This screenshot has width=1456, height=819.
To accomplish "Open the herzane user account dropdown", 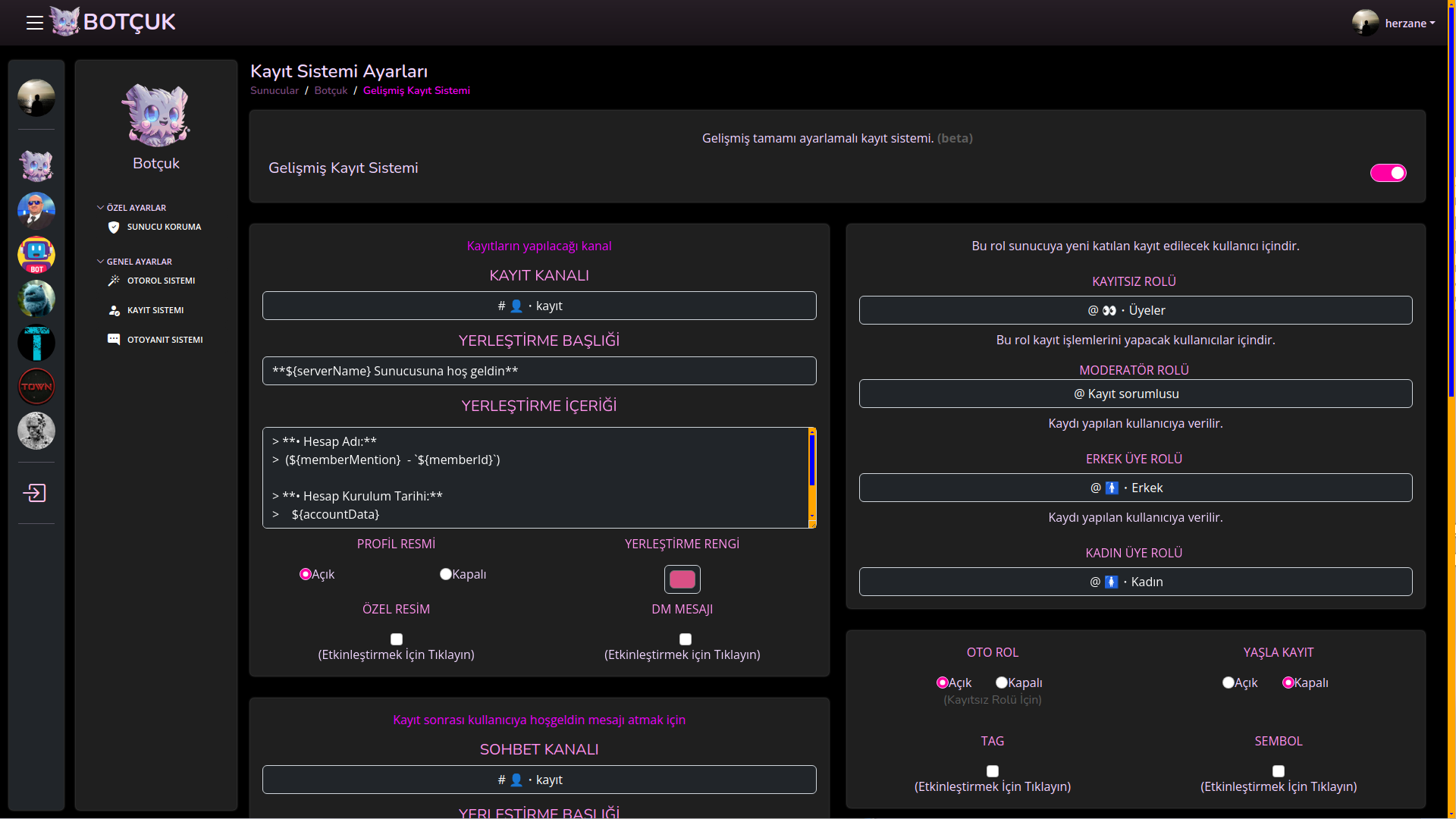I will 1395,23.
